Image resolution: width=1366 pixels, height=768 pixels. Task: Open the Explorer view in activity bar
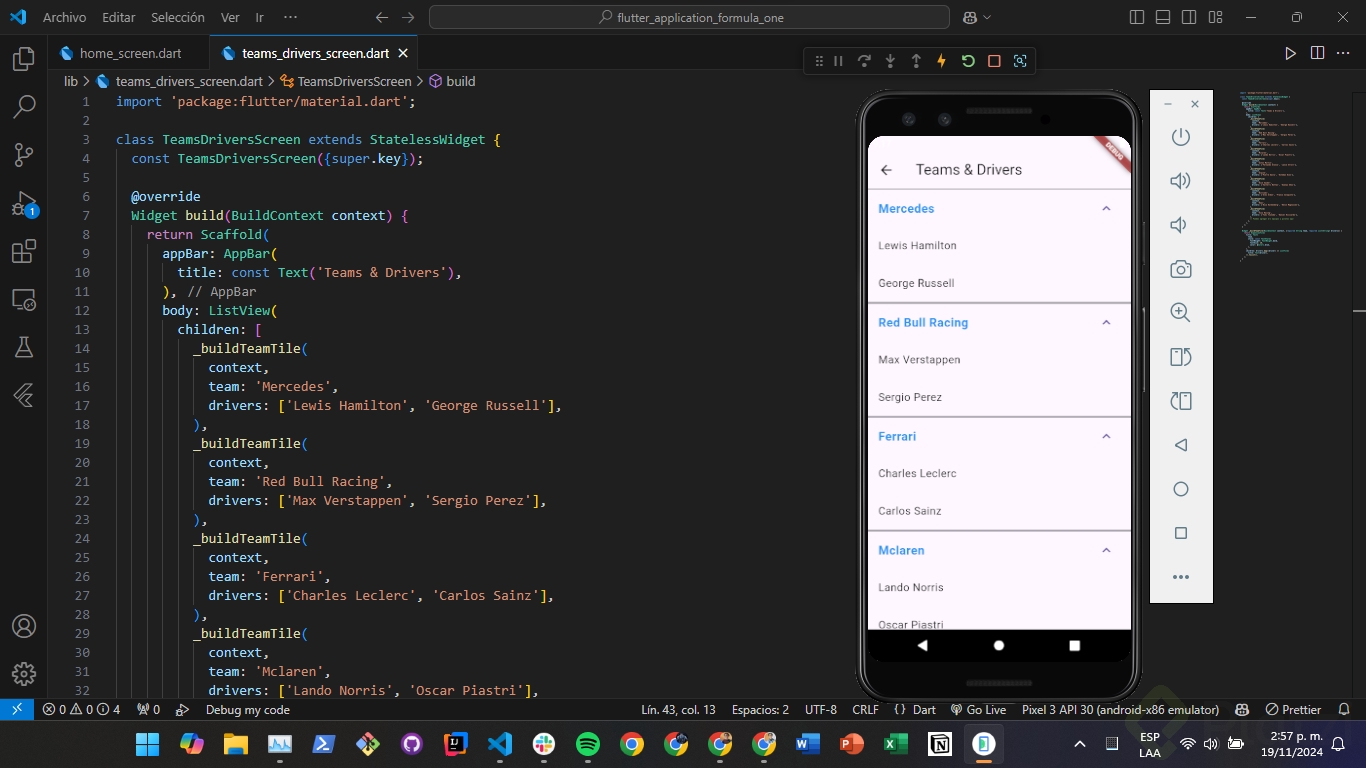click(24, 59)
